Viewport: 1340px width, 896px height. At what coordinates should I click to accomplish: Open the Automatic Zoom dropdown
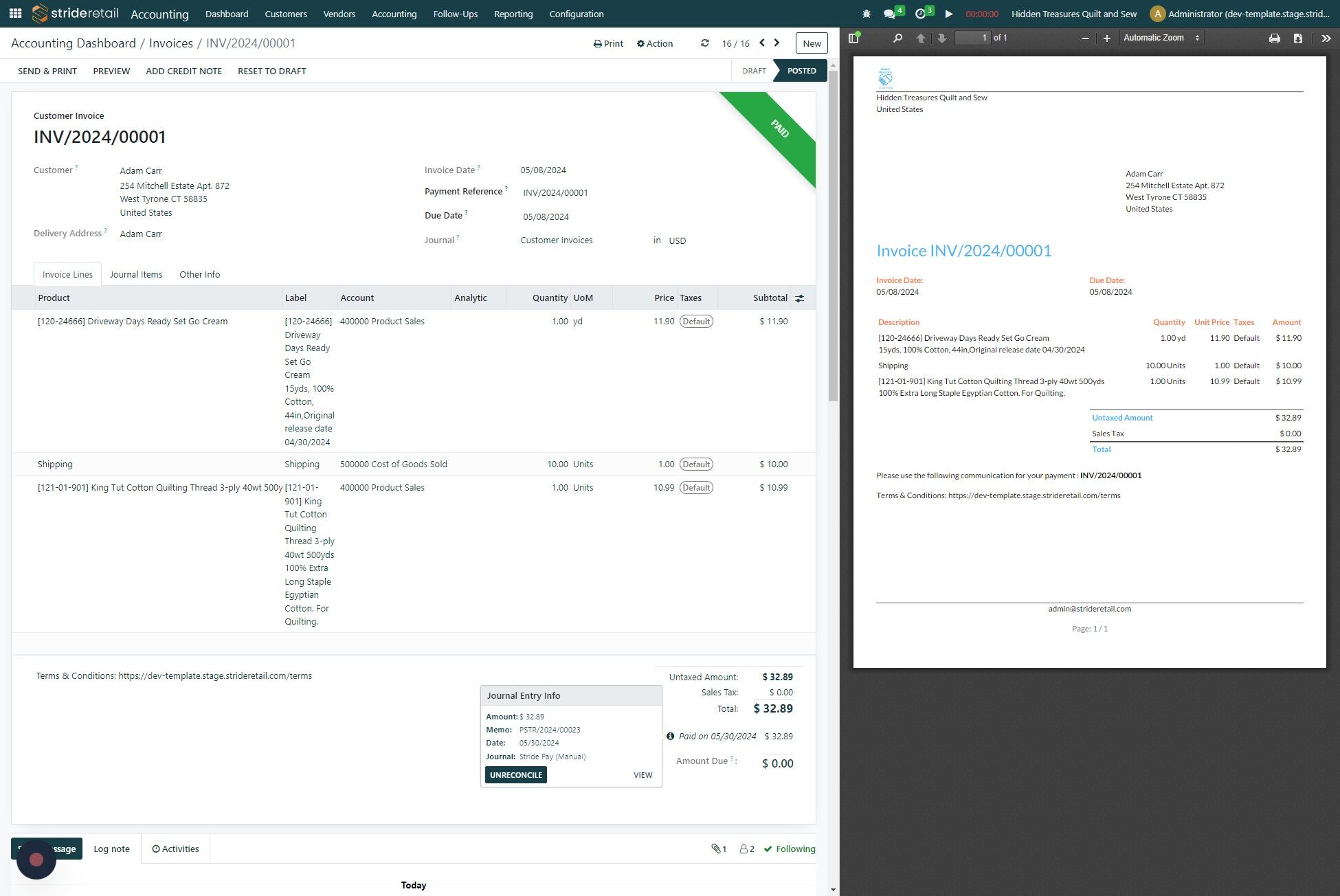tap(1161, 38)
